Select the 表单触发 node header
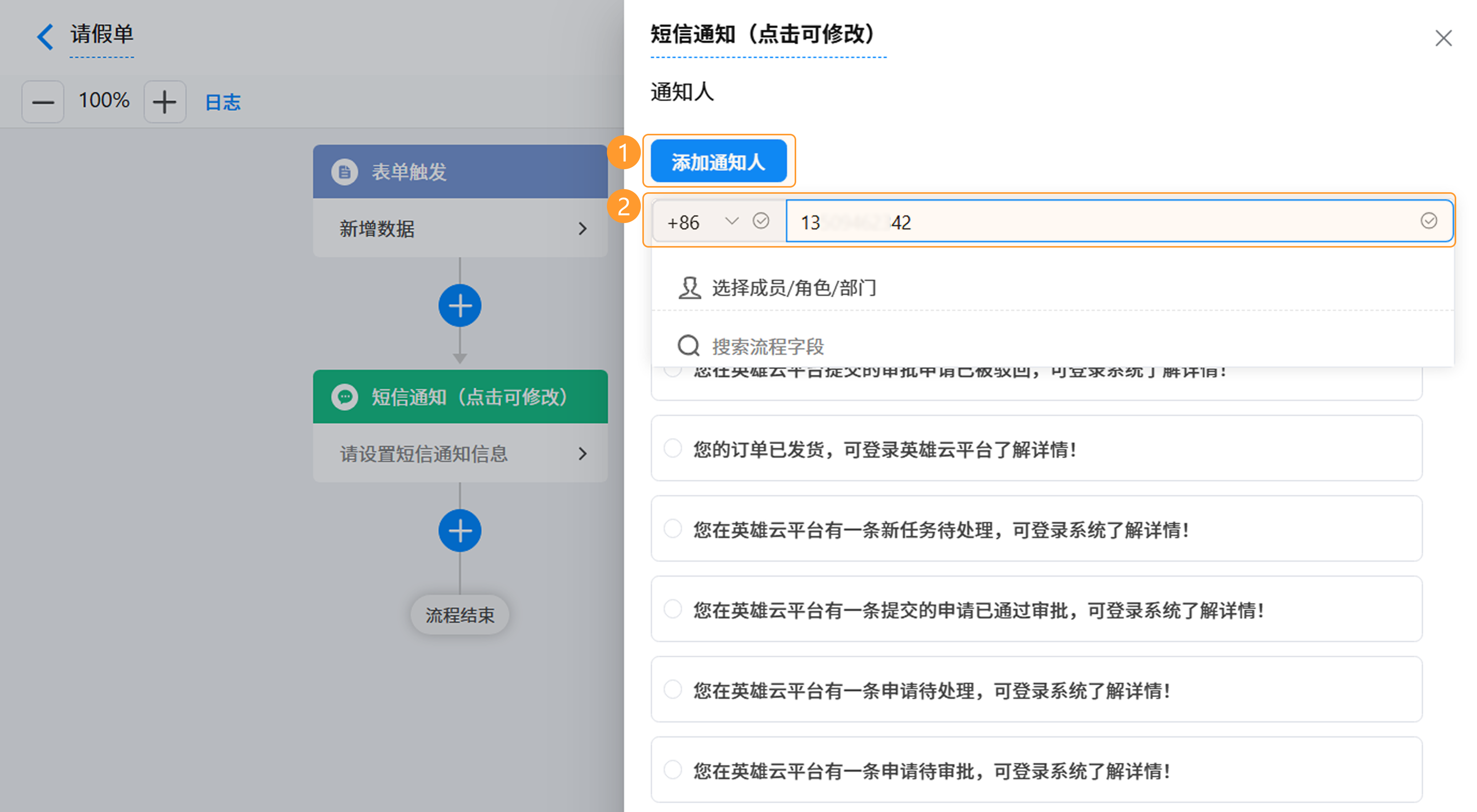This screenshot has height=812, width=1477. (x=460, y=171)
